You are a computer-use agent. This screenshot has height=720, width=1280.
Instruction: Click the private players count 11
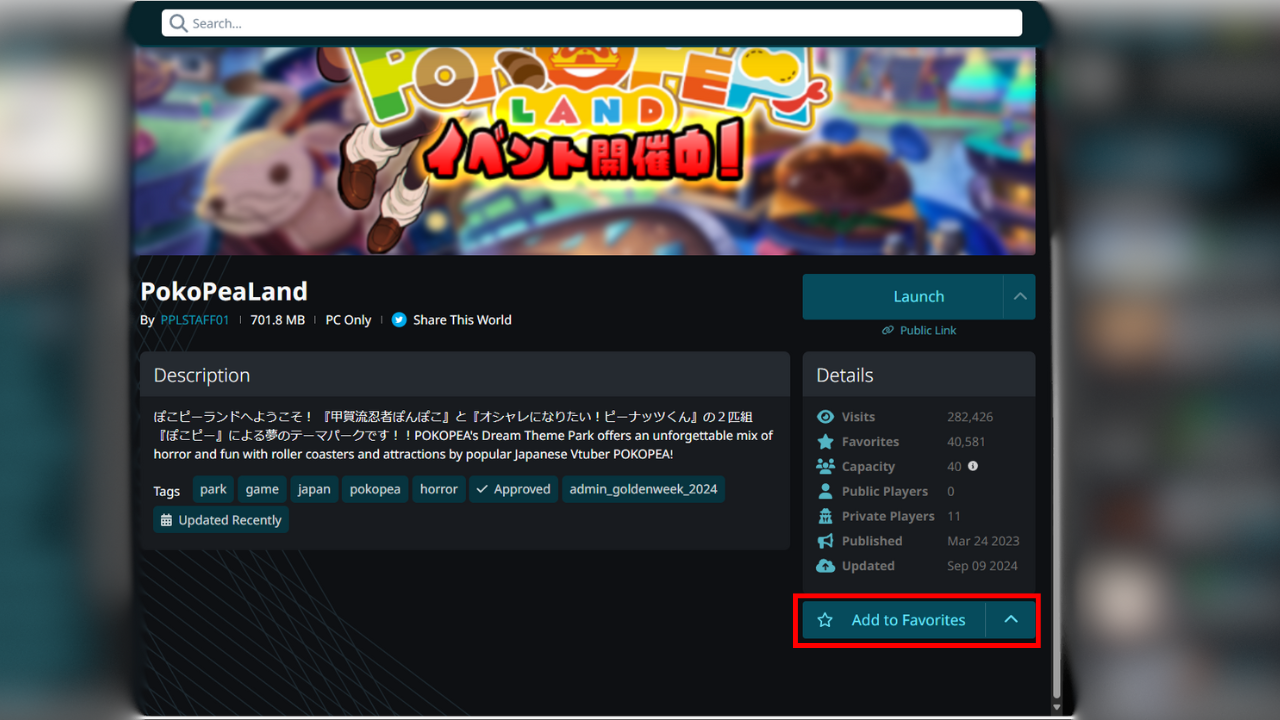(954, 516)
